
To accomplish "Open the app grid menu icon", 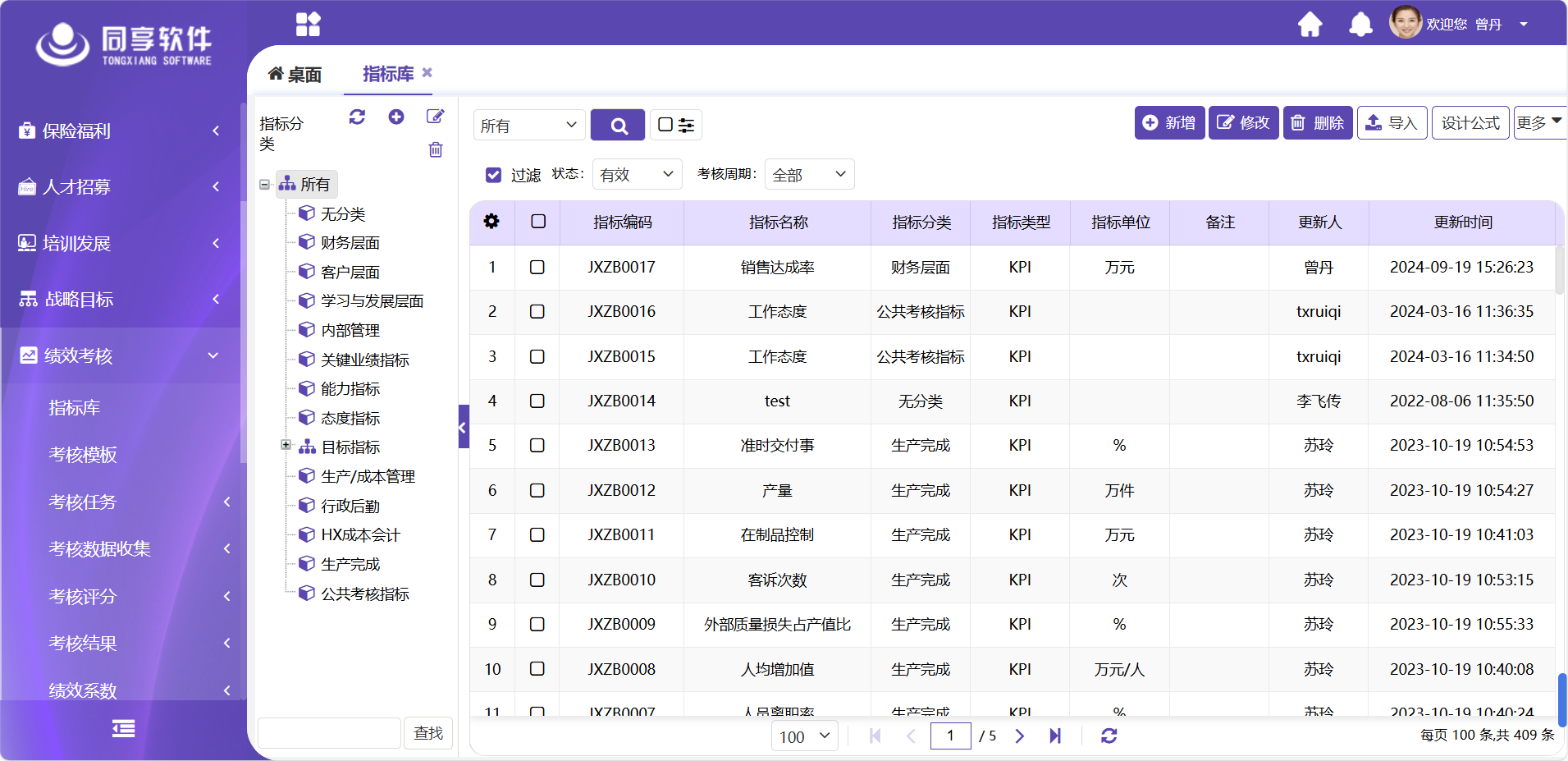I will pyautogui.click(x=308, y=24).
